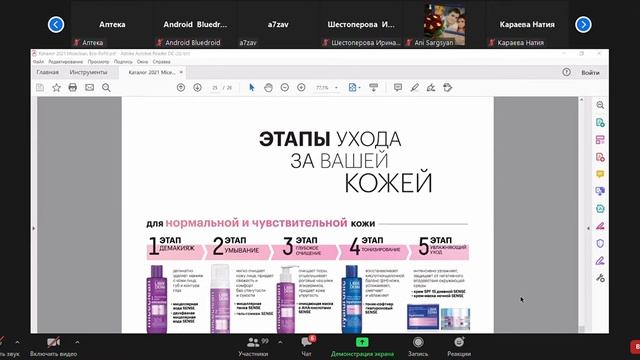Click the page number input field
Viewport: 640px width, 360px height.
[215, 88]
